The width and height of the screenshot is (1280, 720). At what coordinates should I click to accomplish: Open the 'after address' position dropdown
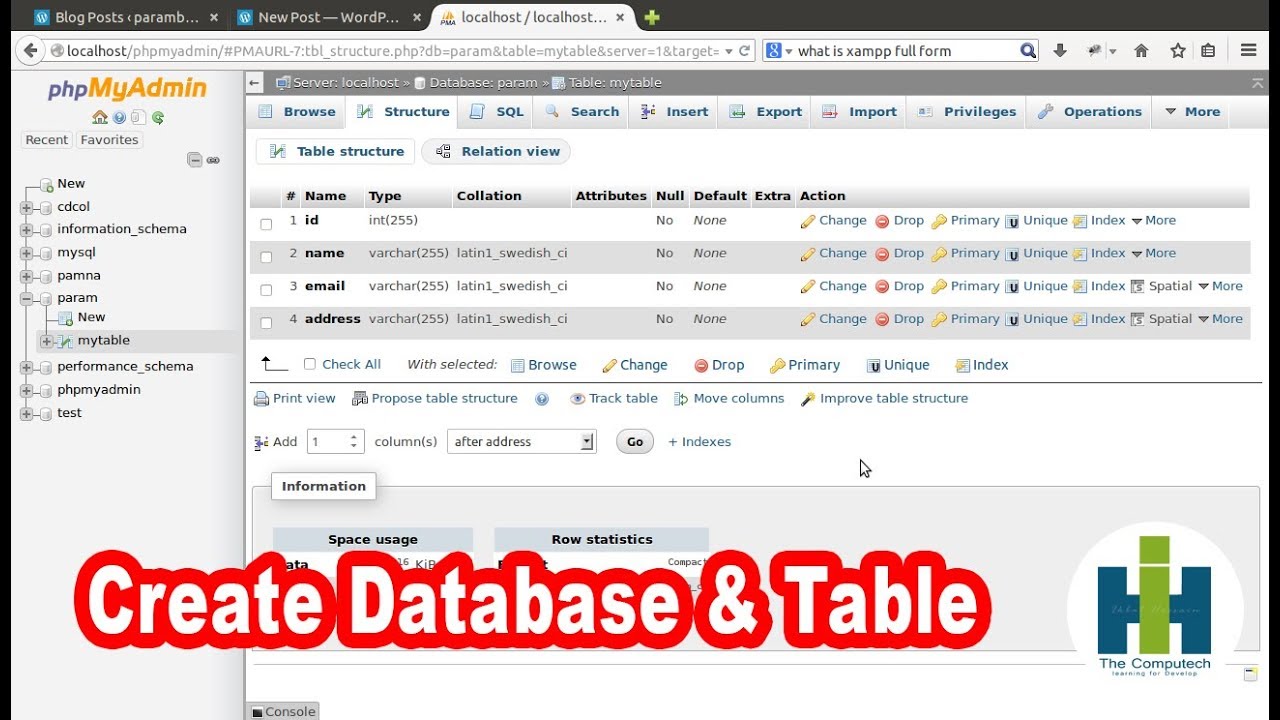coord(522,441)
